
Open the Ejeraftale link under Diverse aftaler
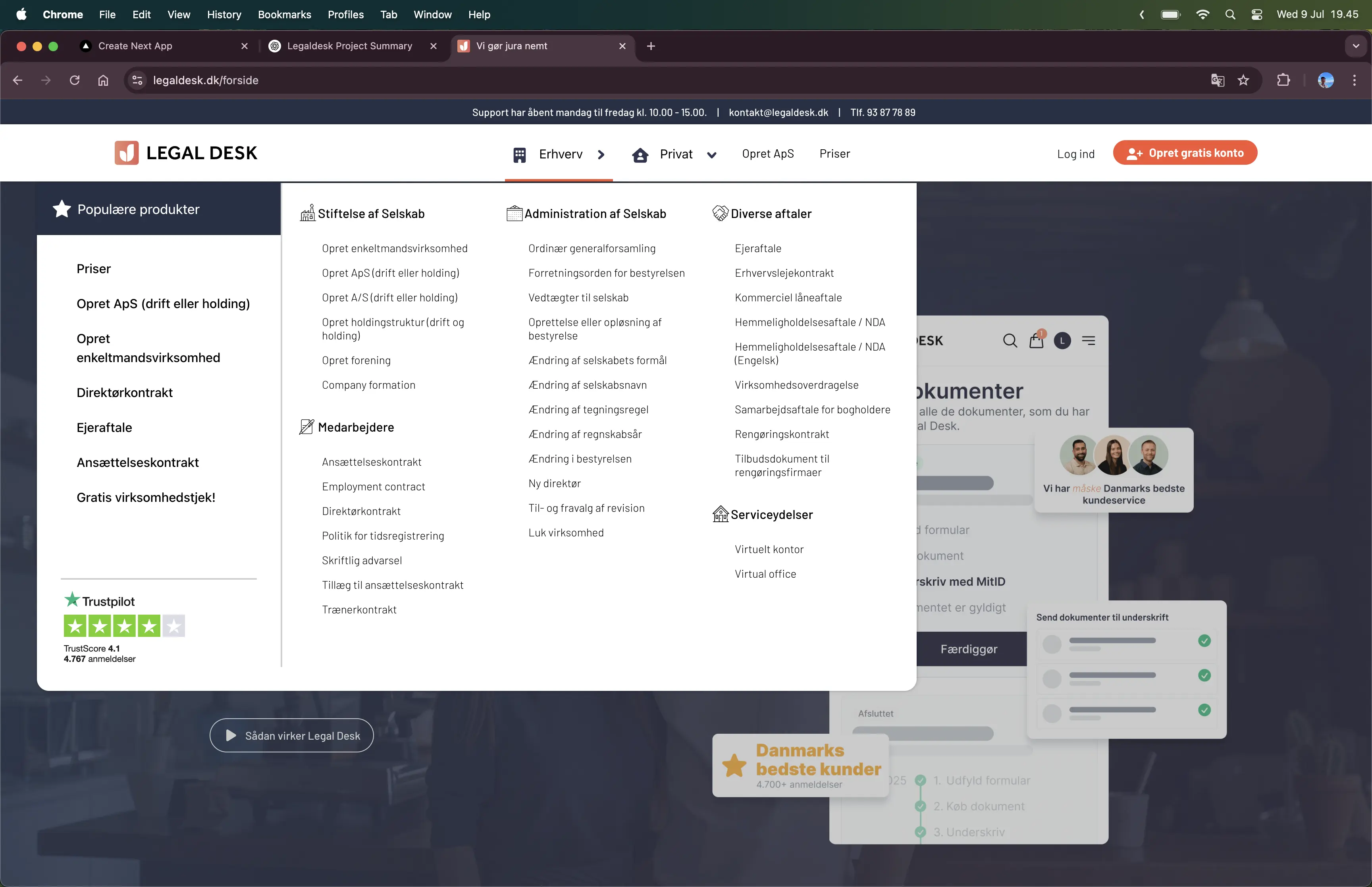758,248
